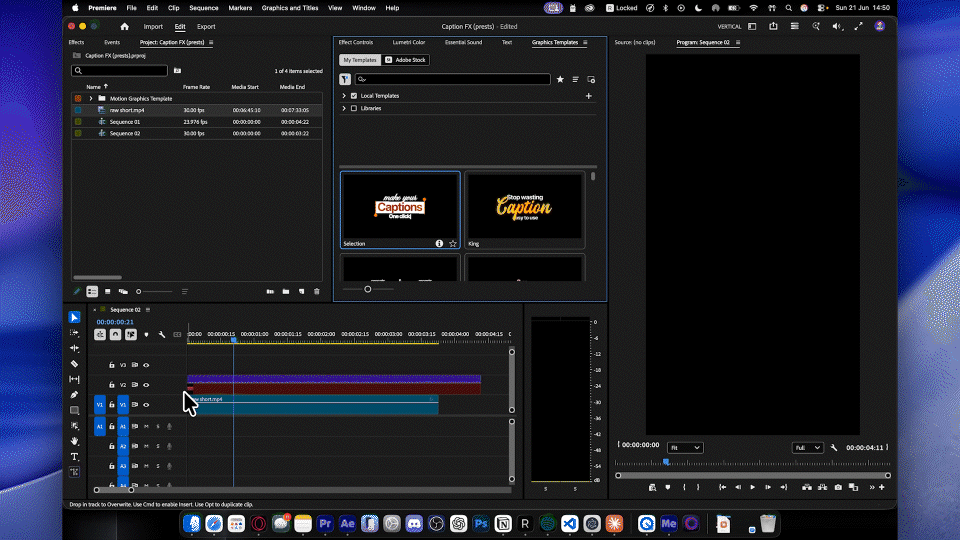Click Mark Out bracket in Program monitor
960x540 pixels.
tap(698, 487)
